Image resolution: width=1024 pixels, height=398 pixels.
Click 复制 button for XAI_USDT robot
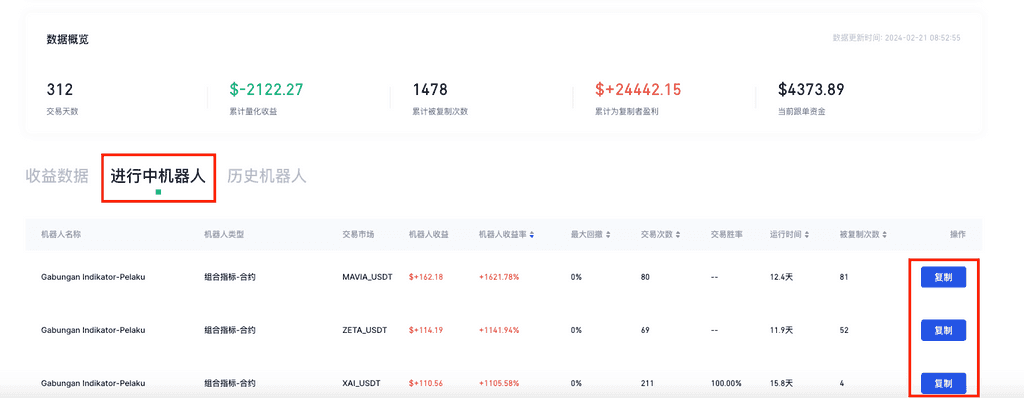point(943,383)
